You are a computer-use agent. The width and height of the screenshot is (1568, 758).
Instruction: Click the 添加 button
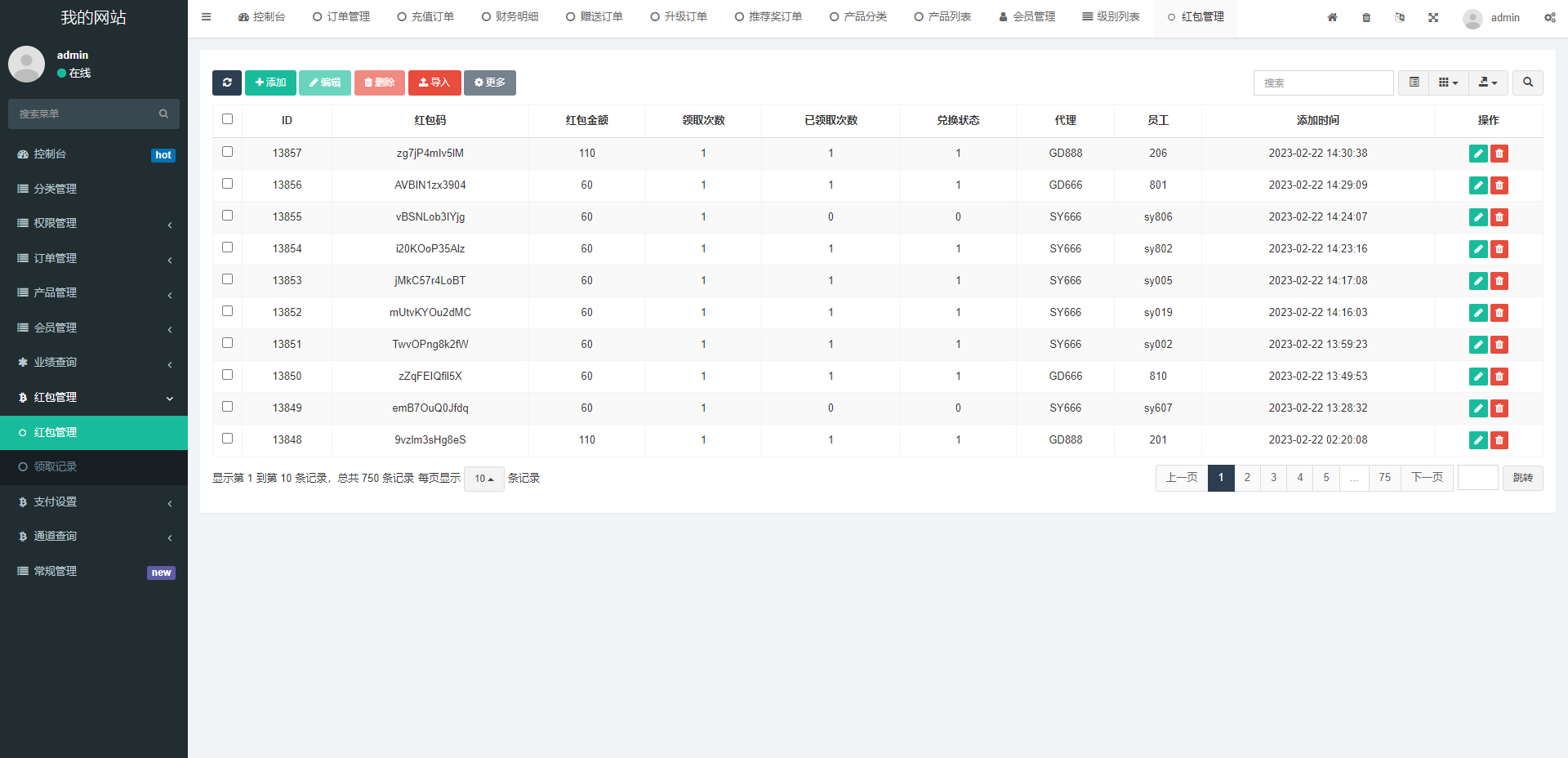[x=270, y=82]
